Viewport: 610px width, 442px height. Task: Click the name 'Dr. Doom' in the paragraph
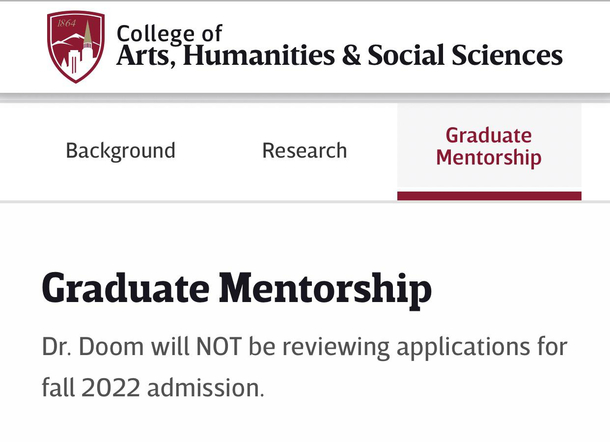[x=93, y=346]
